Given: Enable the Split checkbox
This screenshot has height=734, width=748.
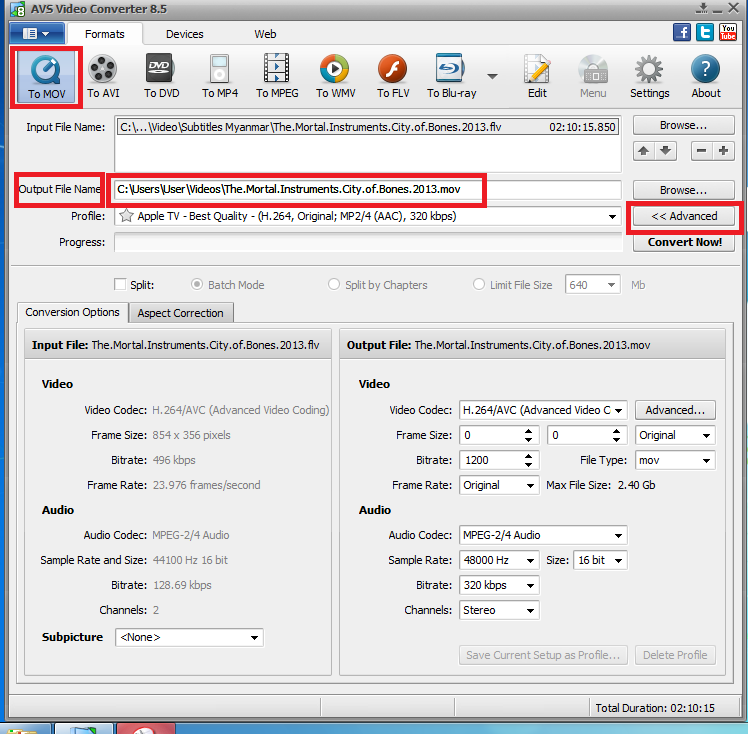Looking at the screenshot, I should pos(120,285).
